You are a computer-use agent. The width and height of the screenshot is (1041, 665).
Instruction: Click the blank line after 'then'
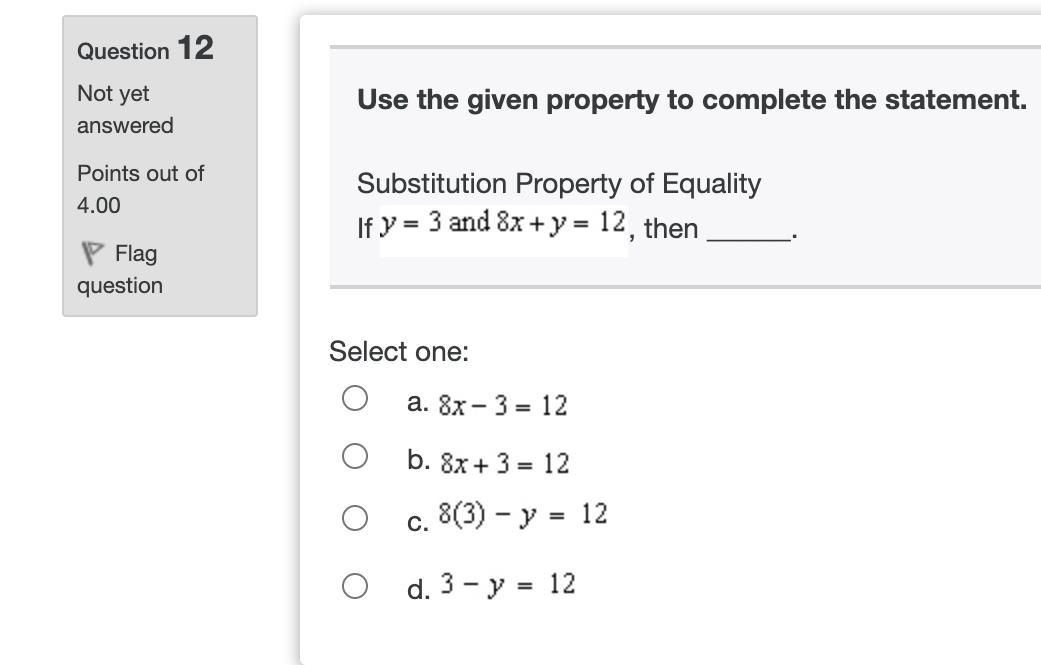pos(748,232)
